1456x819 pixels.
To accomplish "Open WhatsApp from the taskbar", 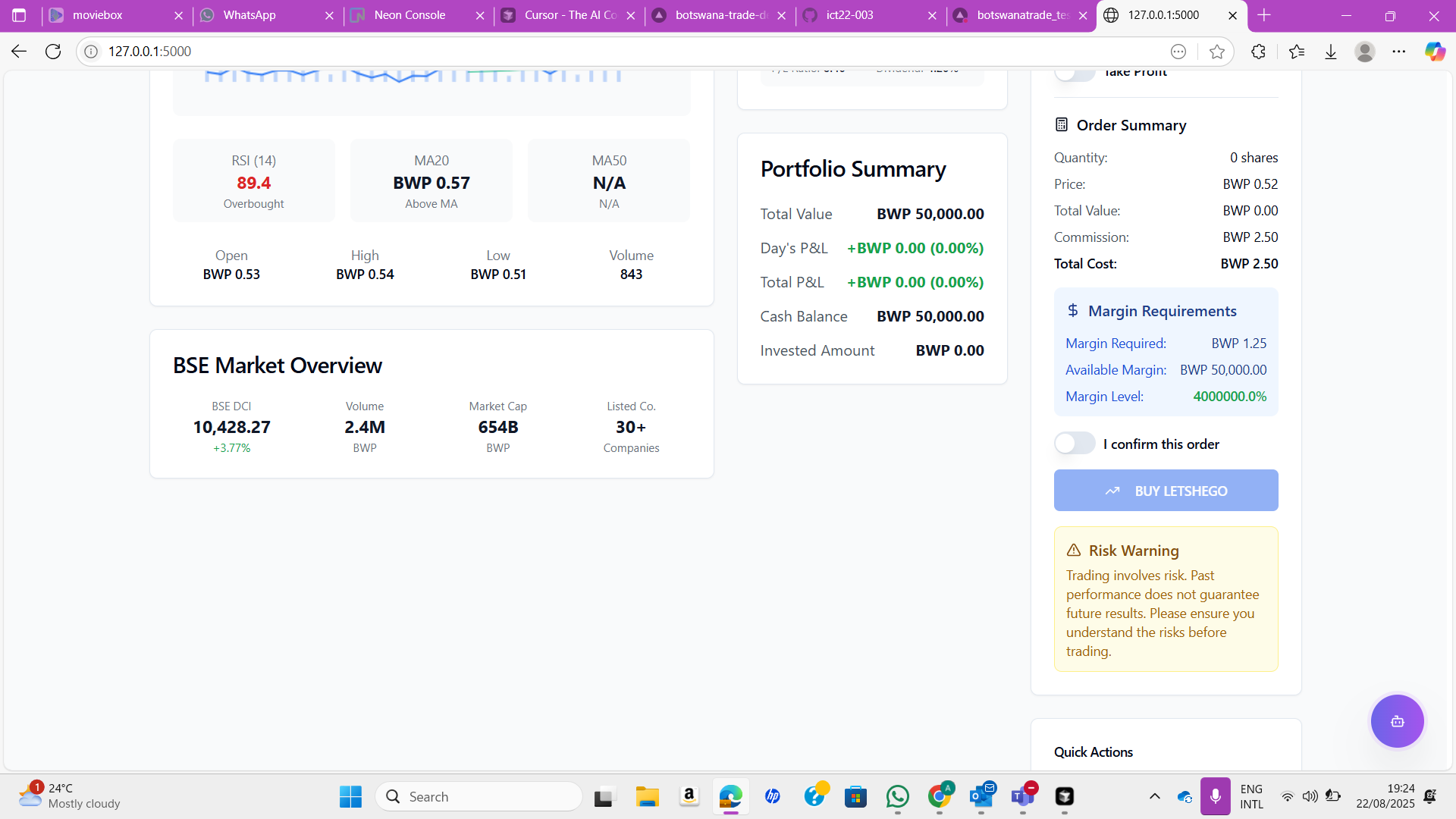I will point(898,796).
